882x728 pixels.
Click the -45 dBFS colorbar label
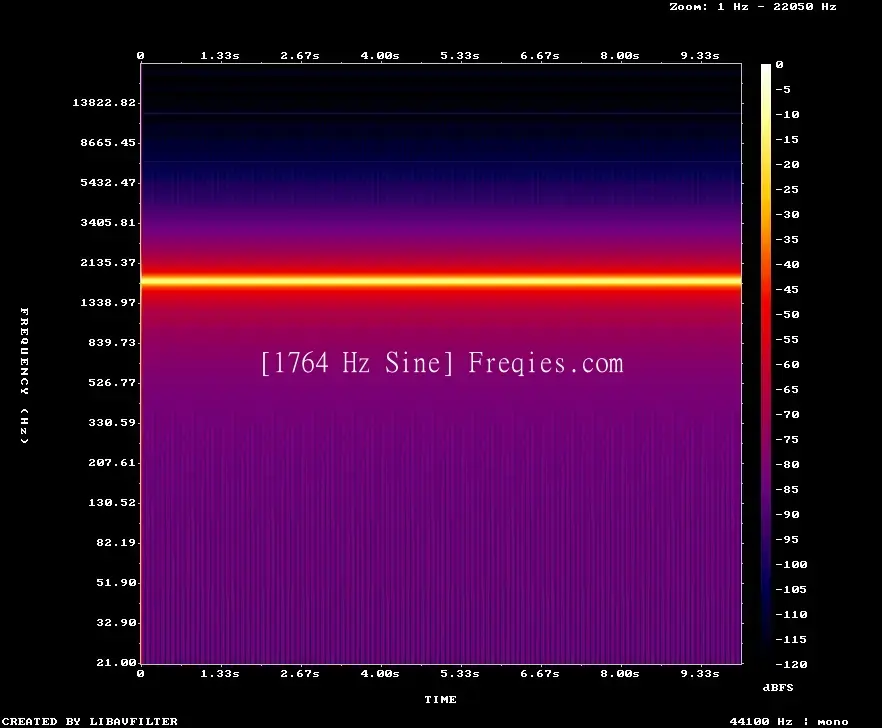[787, 289]
